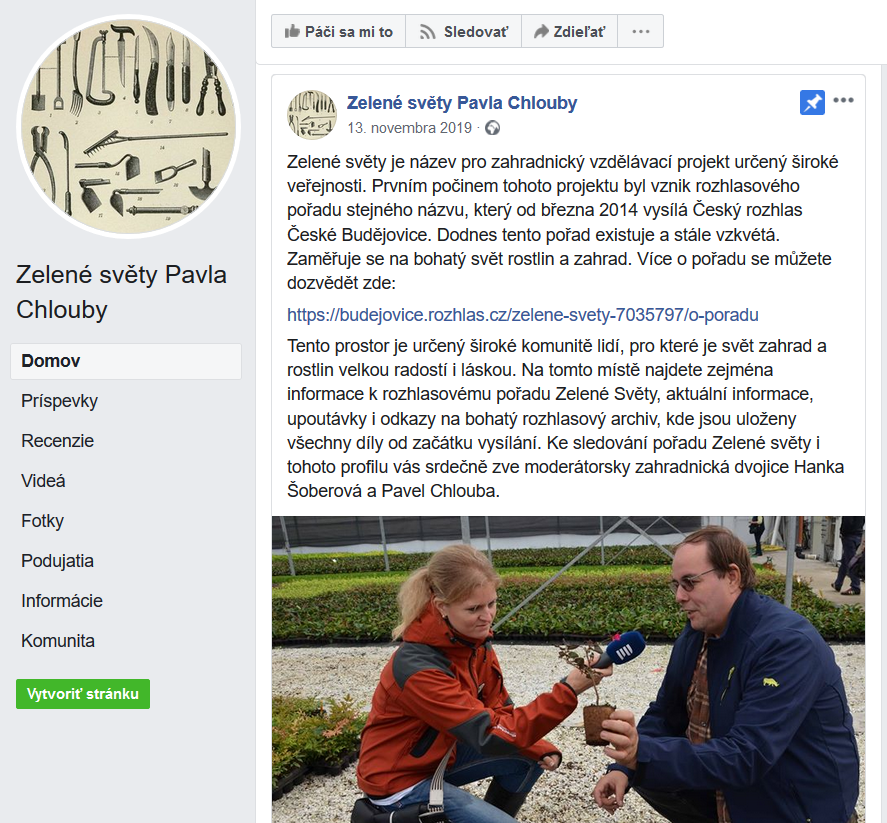Go to Informácie page section
The image size is (887, 823).
[x=62, y=601]
